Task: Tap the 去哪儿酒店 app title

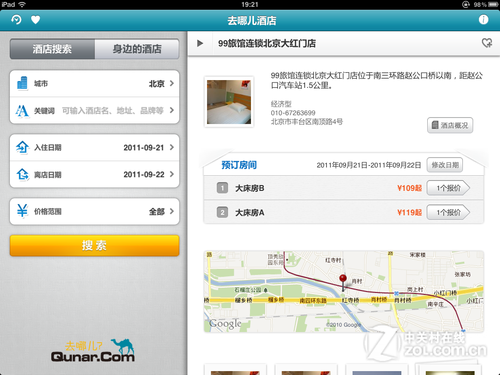Action: (252, 21)
